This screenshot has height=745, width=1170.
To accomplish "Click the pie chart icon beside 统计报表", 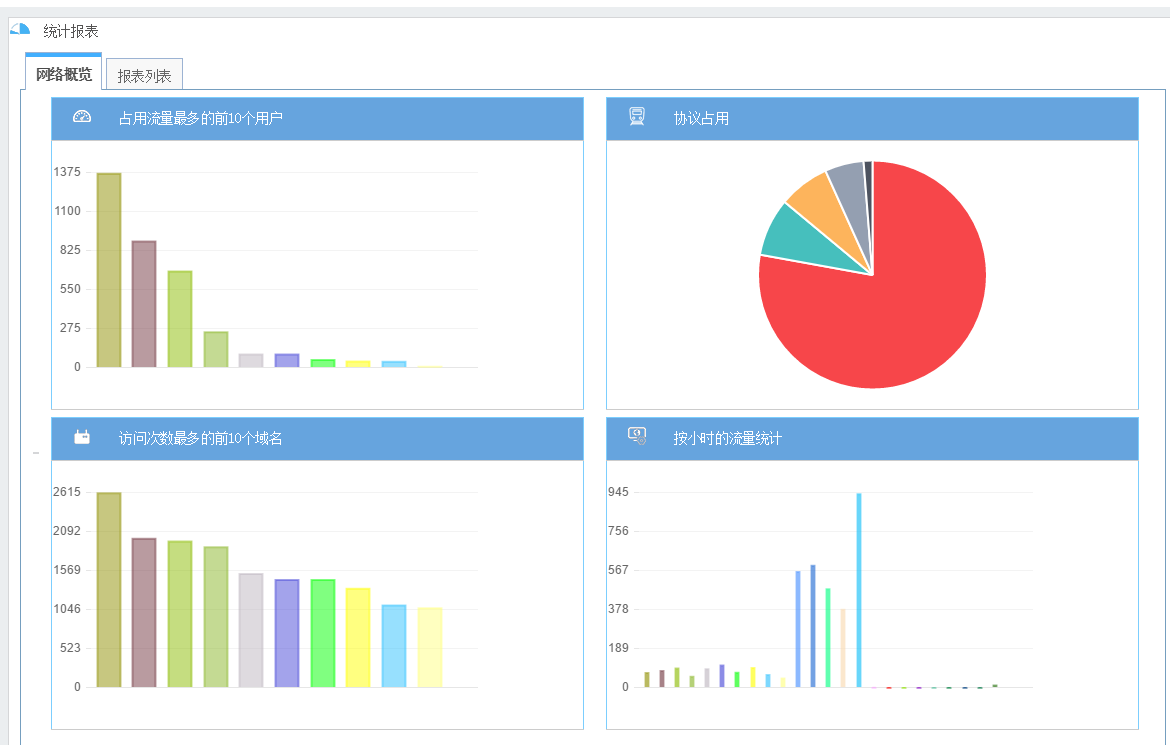I will coord(20,30).
